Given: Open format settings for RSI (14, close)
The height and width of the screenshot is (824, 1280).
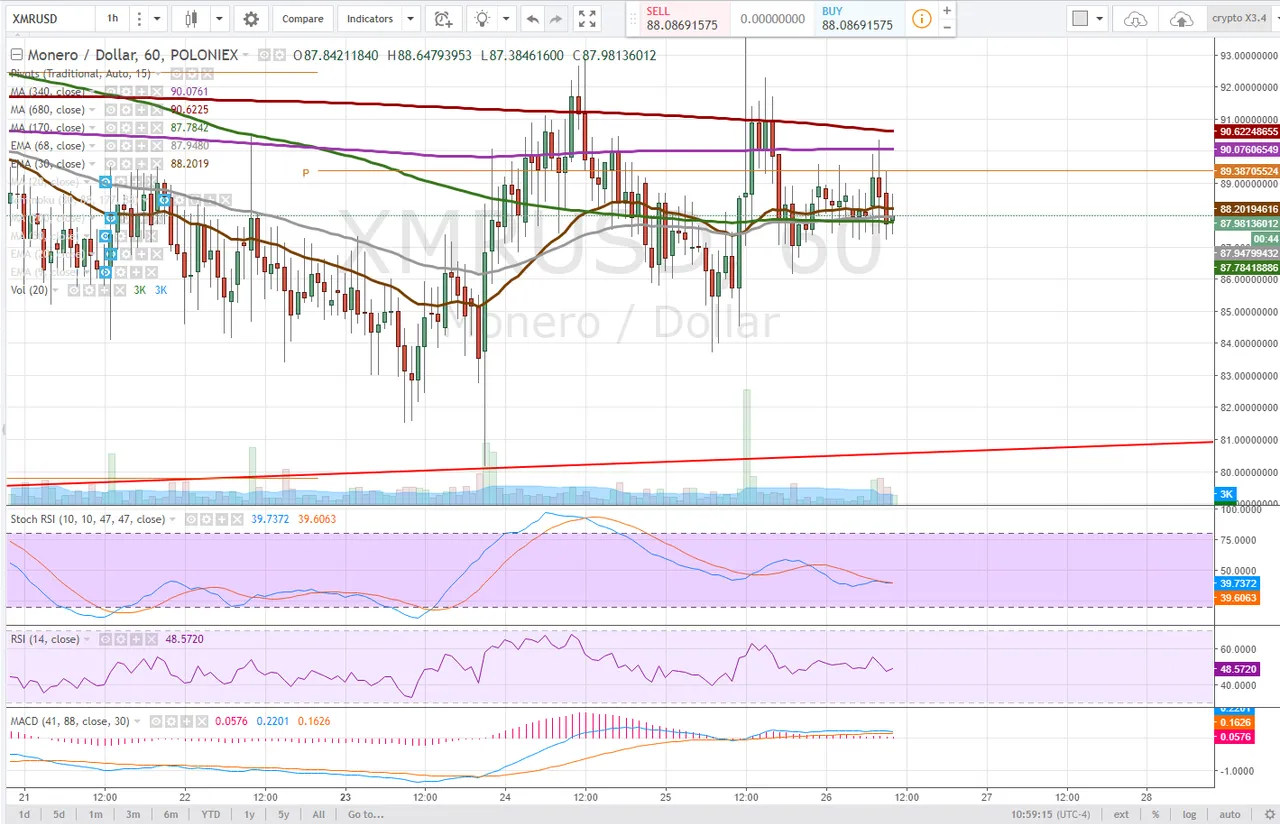Looking at the screenshot, I should (121, 640).
